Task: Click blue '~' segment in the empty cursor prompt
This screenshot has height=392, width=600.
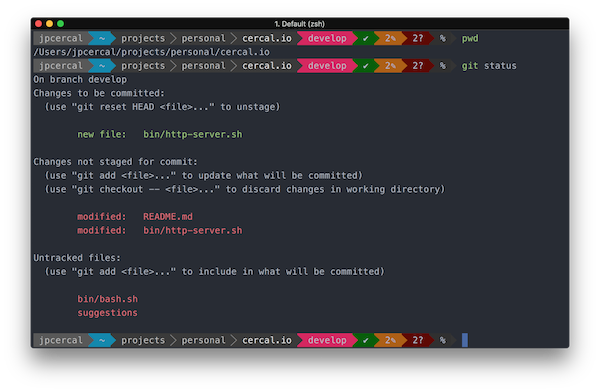Action: 102,340
